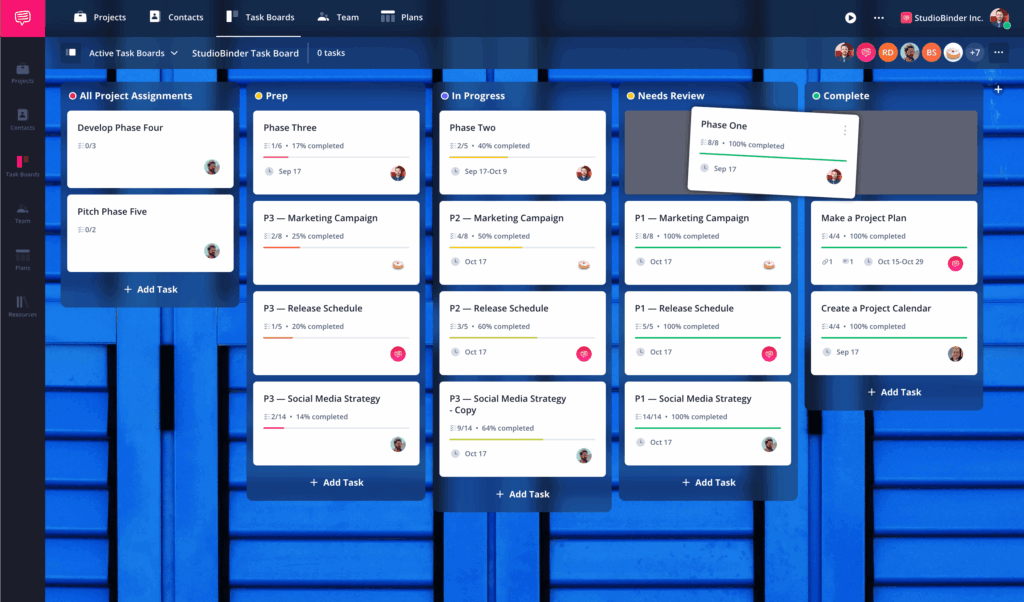Click the yellow dot beside Prep header

259,96
